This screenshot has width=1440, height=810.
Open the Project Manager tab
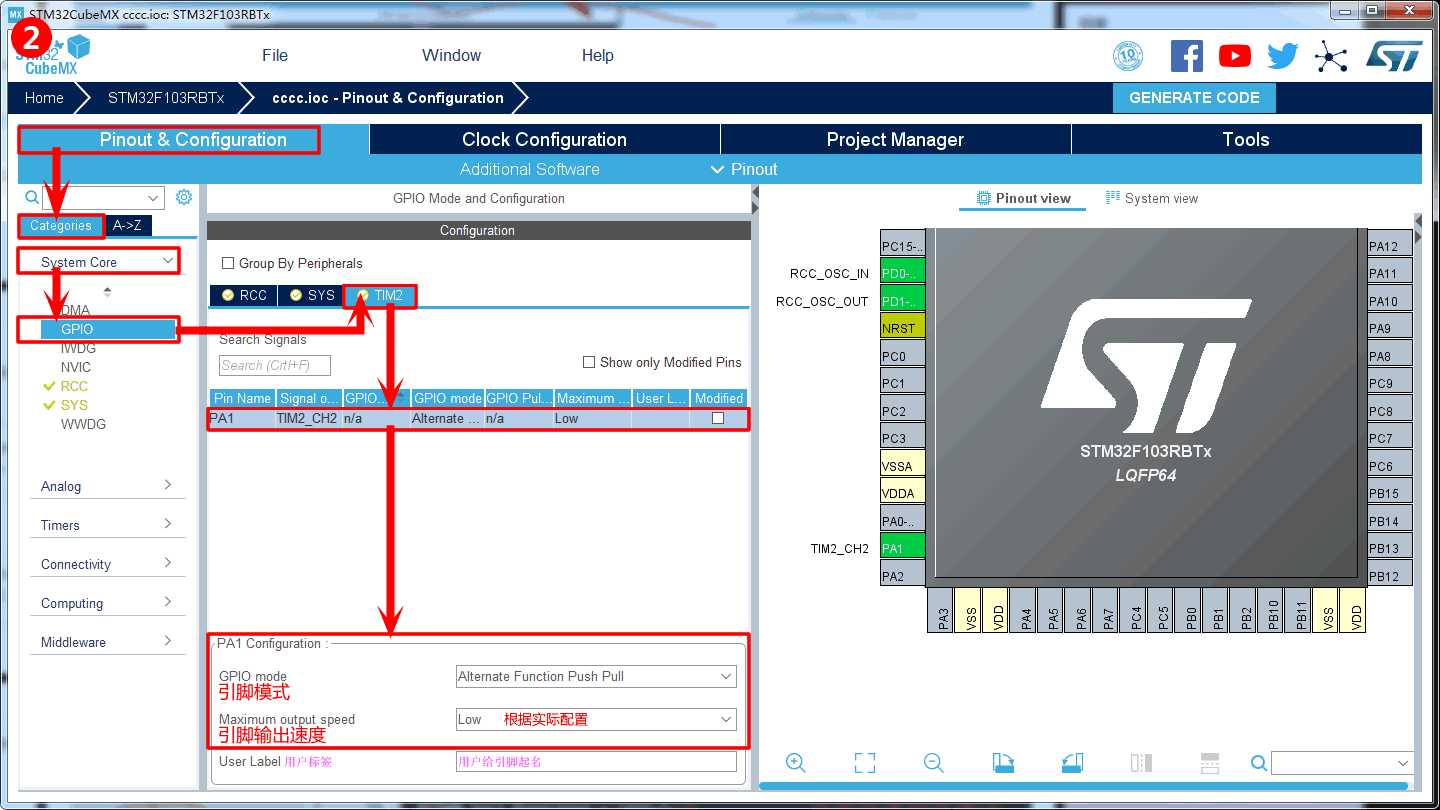tap(895, 140)
